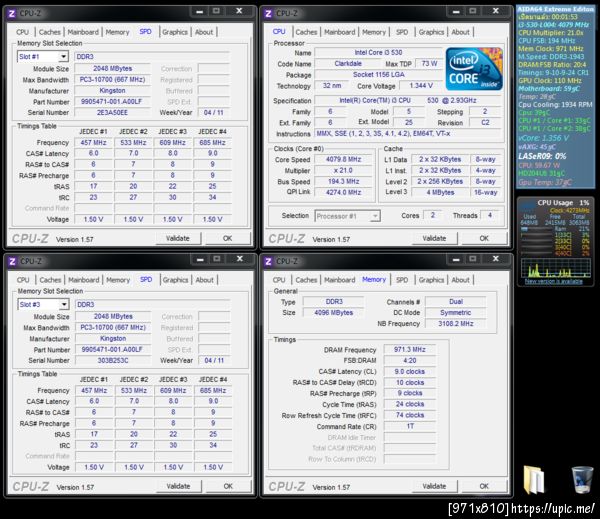Screen dimensions: 600x519
Task: Open Mainboard tab in the Slot #1 window
Action: 83,32
